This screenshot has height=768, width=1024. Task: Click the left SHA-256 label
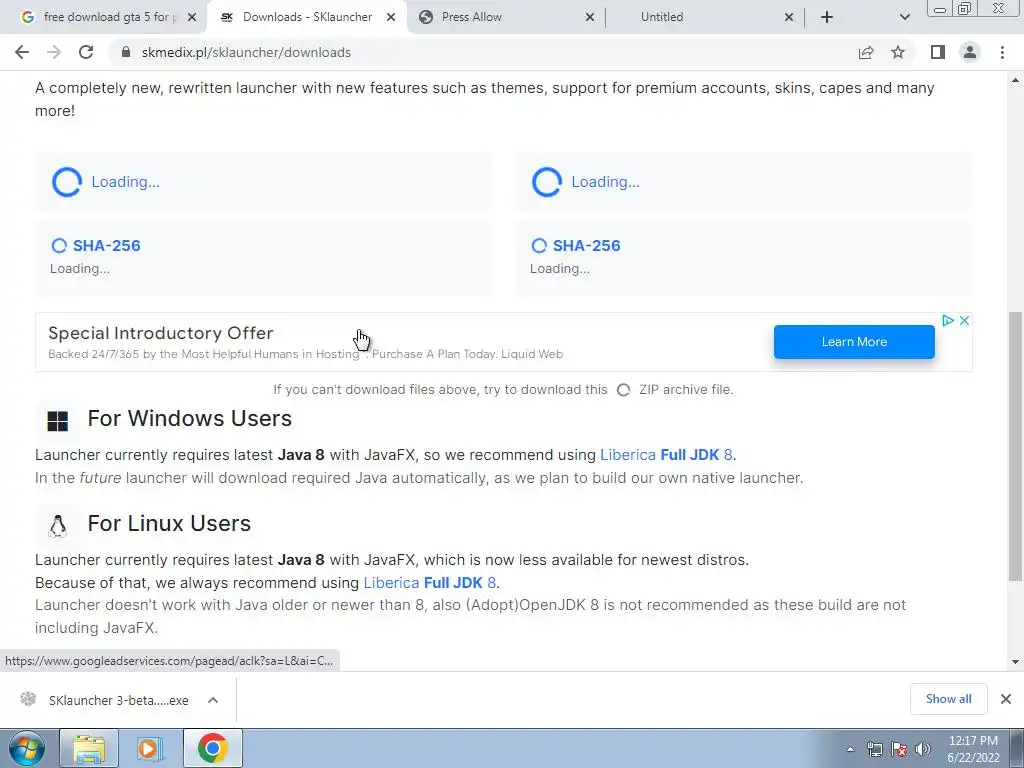(106, 246)
